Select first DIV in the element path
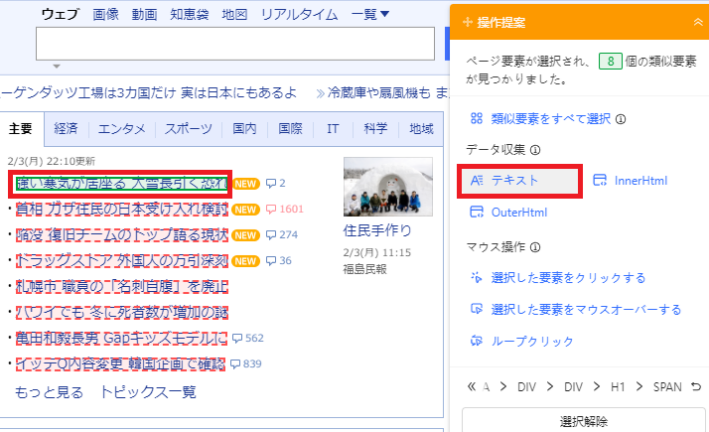 coord(526,387)
